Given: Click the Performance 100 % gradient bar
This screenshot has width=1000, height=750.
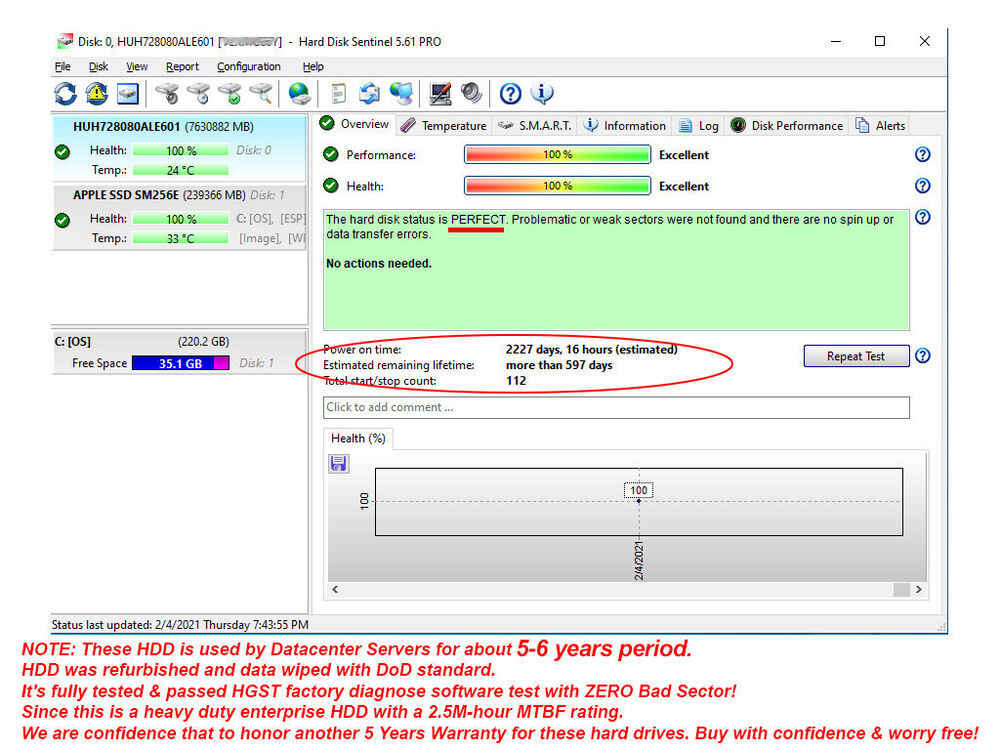Looking at the screenshot, I should [557, 154].
